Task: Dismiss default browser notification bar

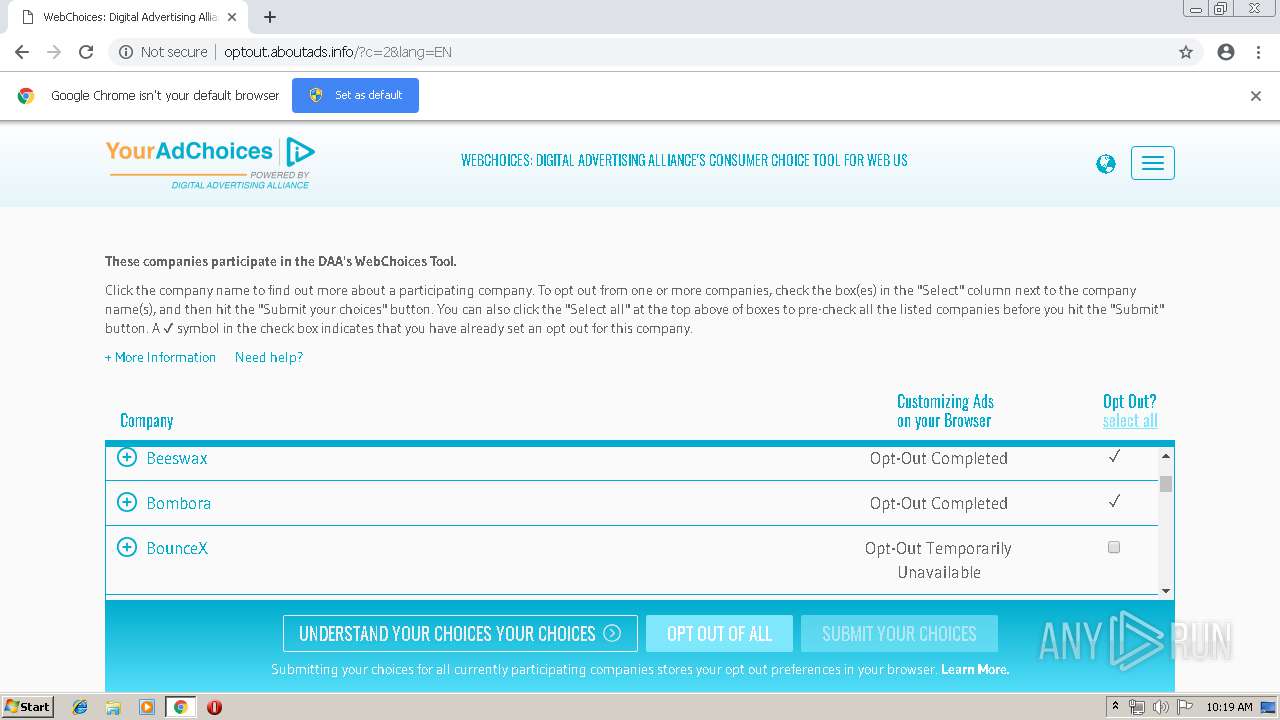Action: pyautogui.click(x=1256, y=96)
